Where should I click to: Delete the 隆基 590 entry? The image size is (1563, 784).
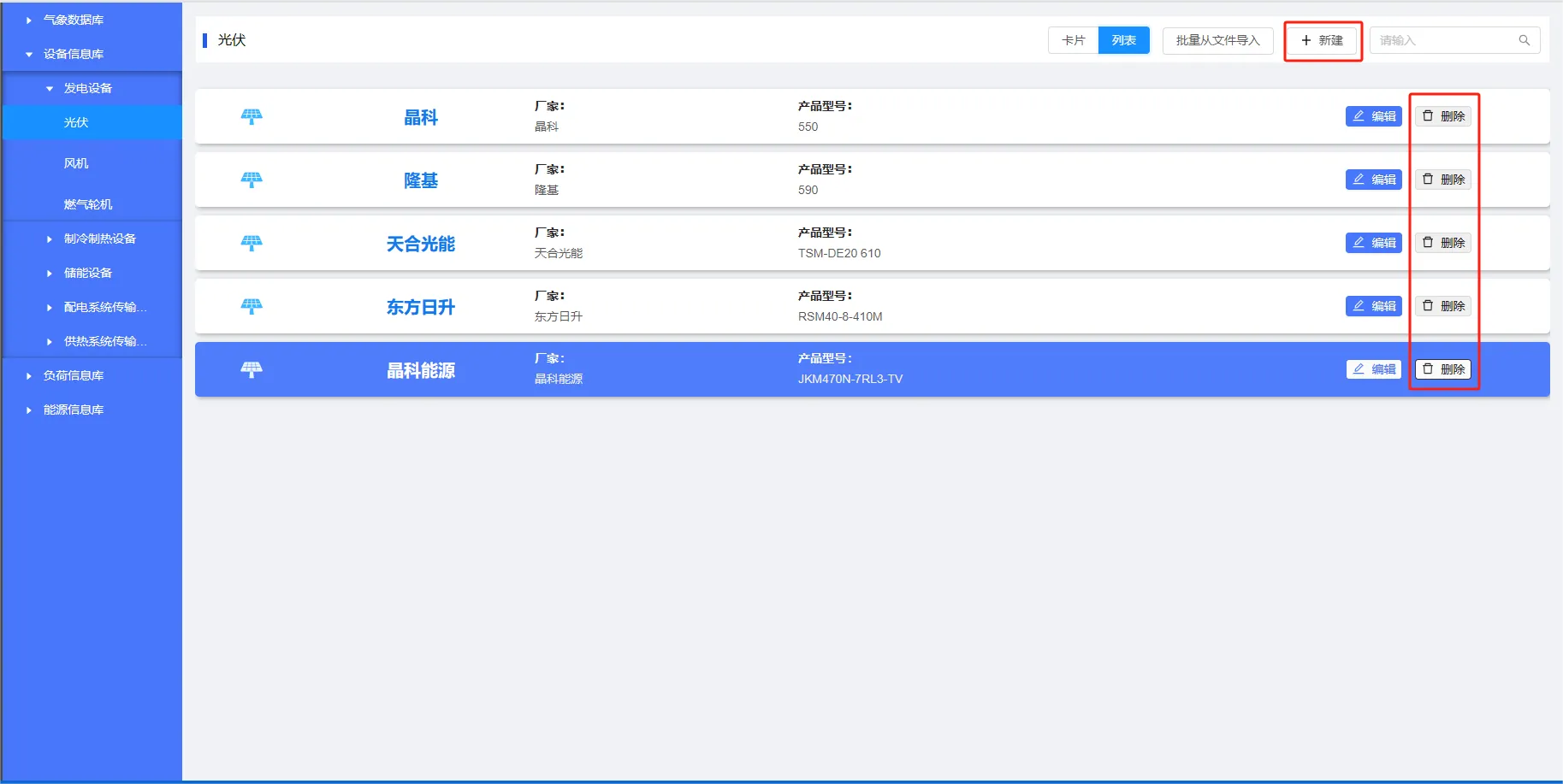click(1442, 180)
